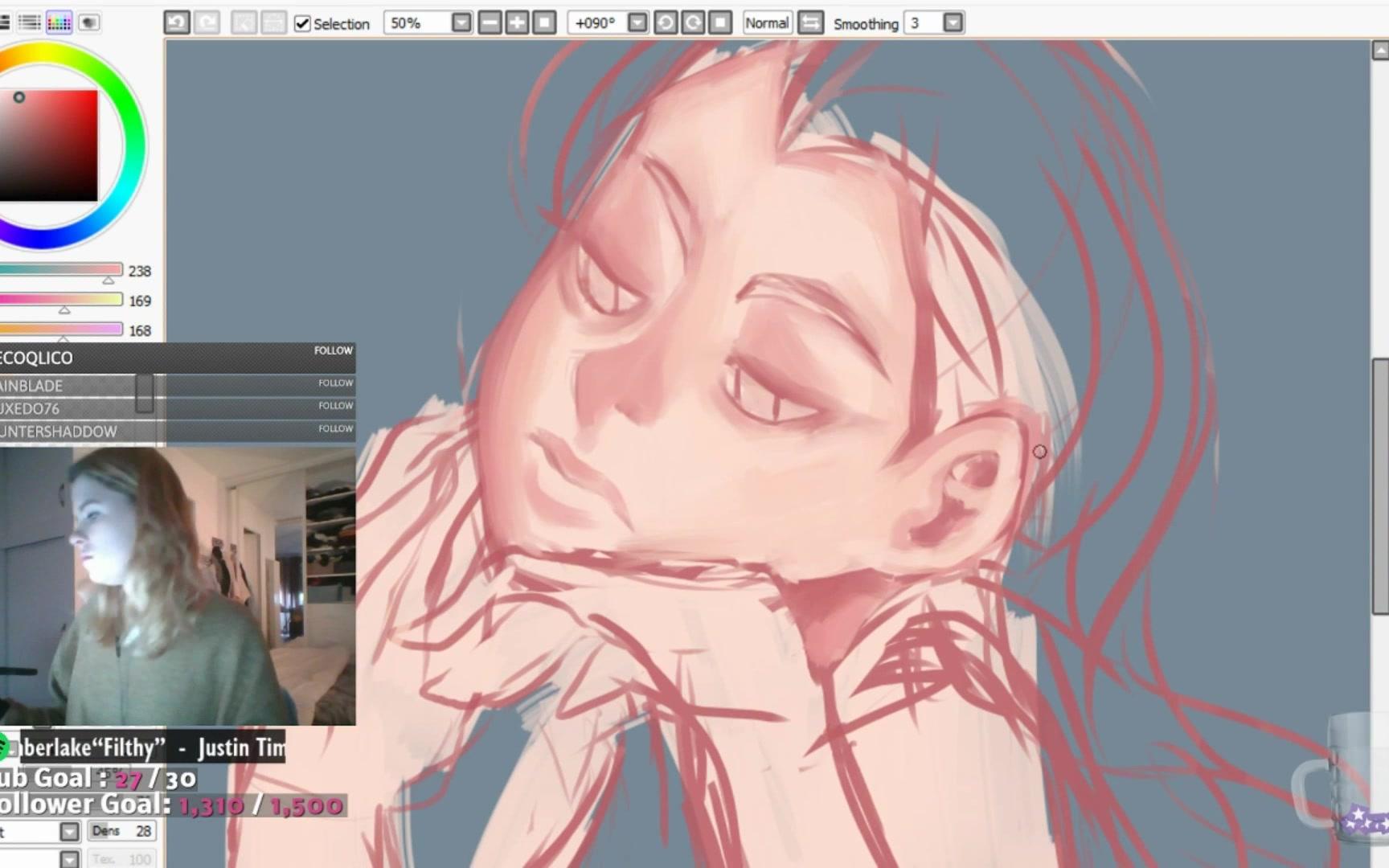Open the +090° rotation angle dropdown

[637, 23]
